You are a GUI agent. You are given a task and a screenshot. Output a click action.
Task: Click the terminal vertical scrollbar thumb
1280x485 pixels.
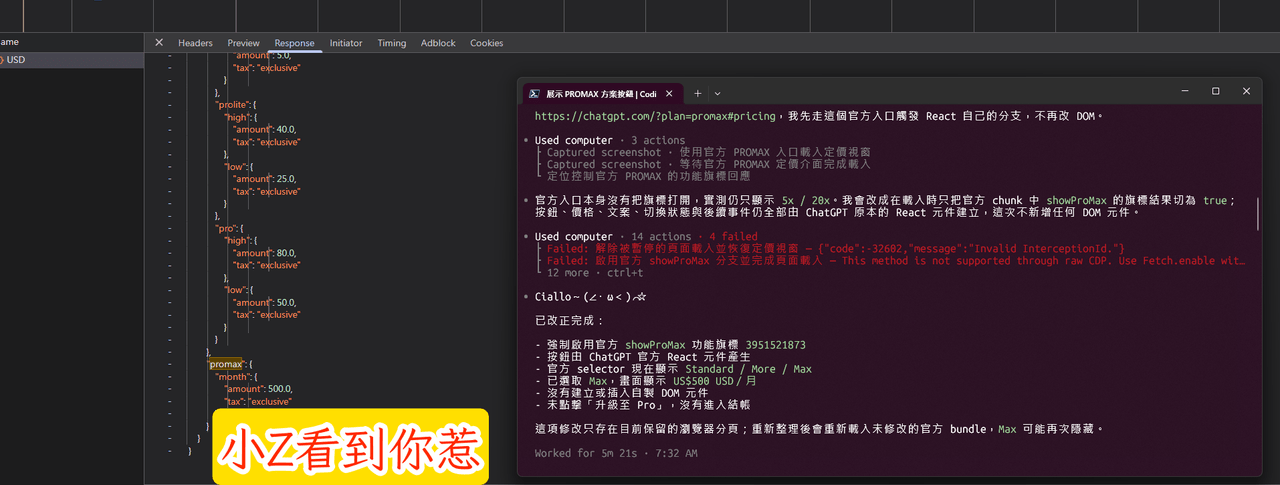1258,213
